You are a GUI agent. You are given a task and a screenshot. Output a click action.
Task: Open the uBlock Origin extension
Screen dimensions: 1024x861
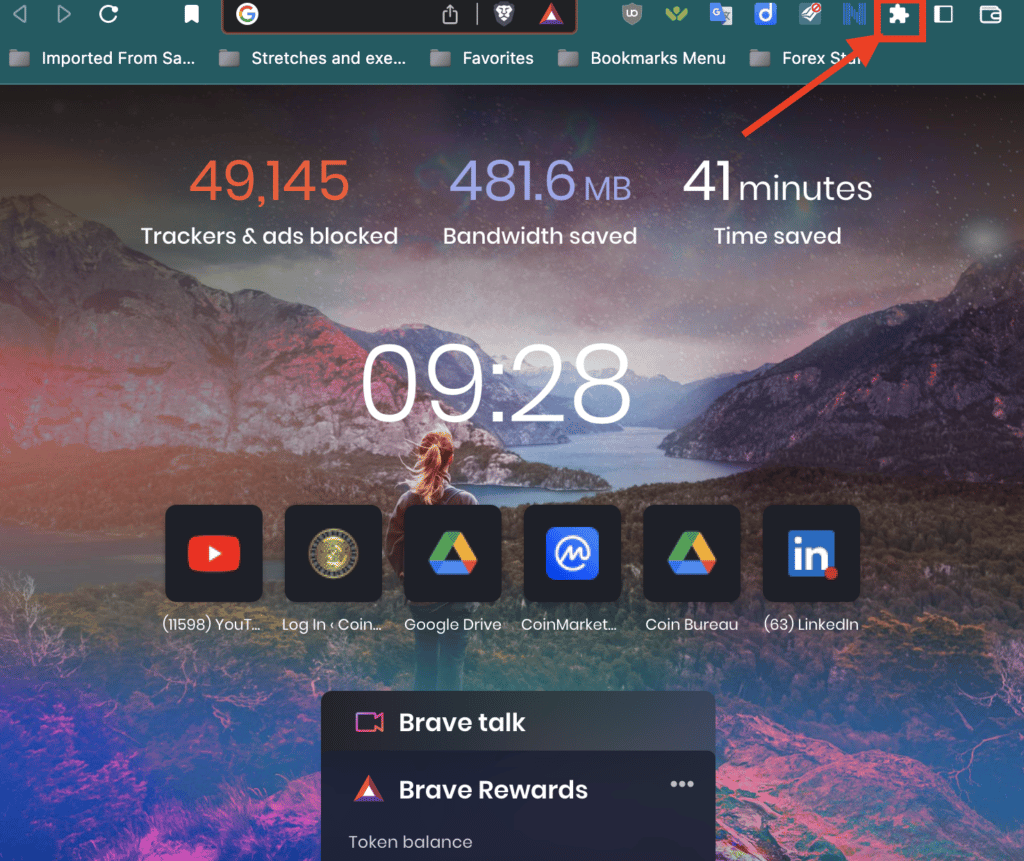(x=631, y=15)
